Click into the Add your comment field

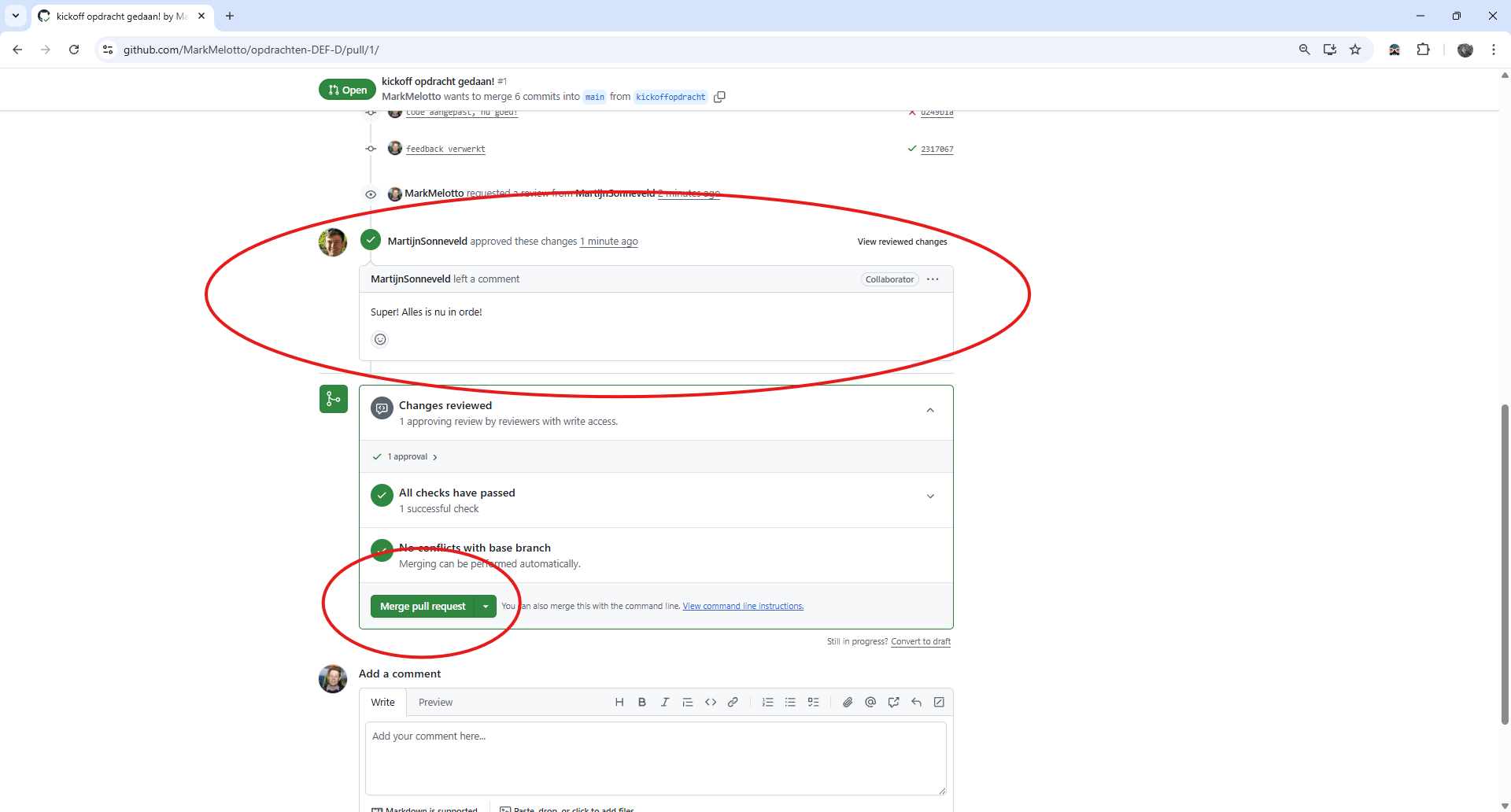click(656, 758)
